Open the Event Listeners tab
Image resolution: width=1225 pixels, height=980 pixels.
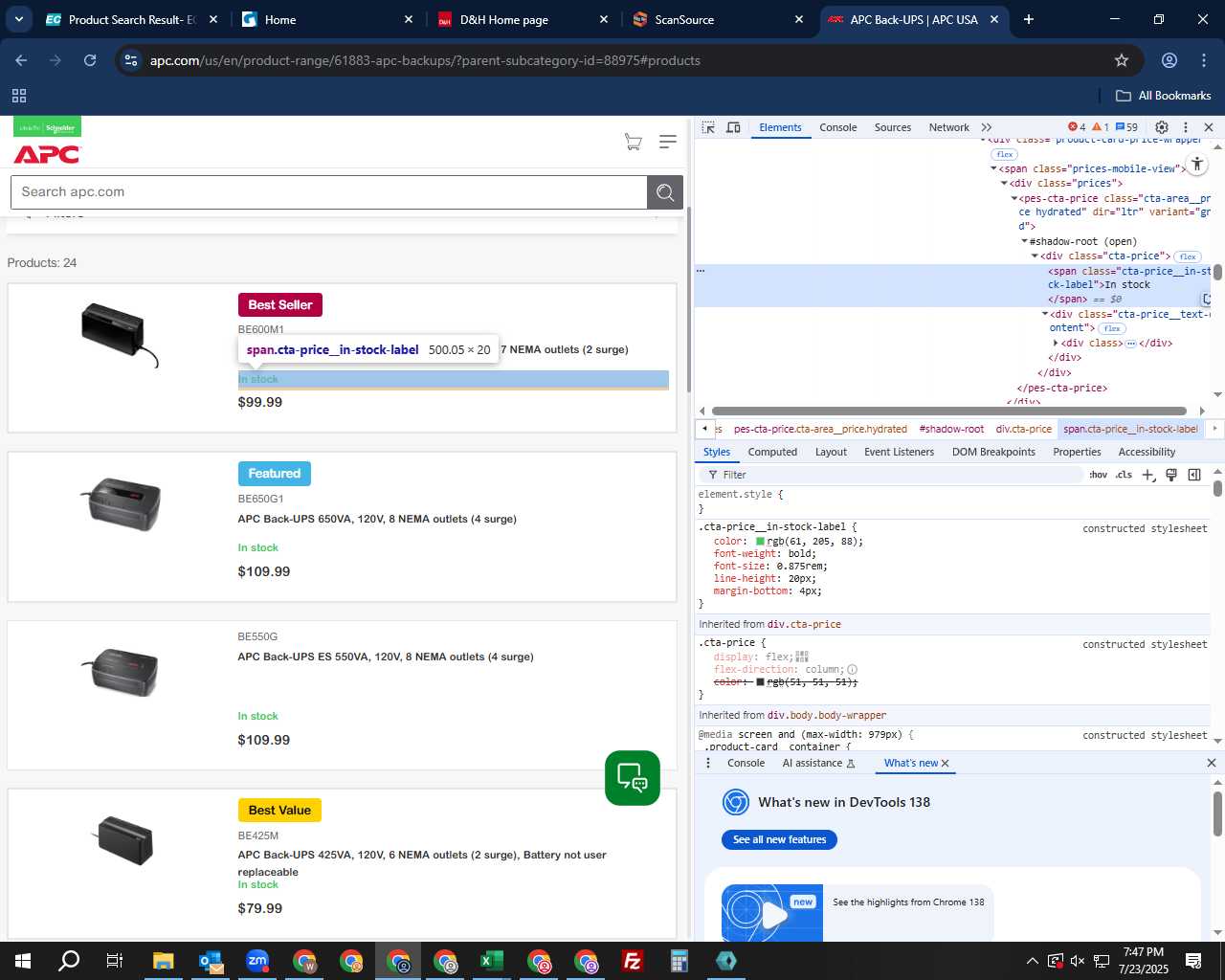click(899, 452)
